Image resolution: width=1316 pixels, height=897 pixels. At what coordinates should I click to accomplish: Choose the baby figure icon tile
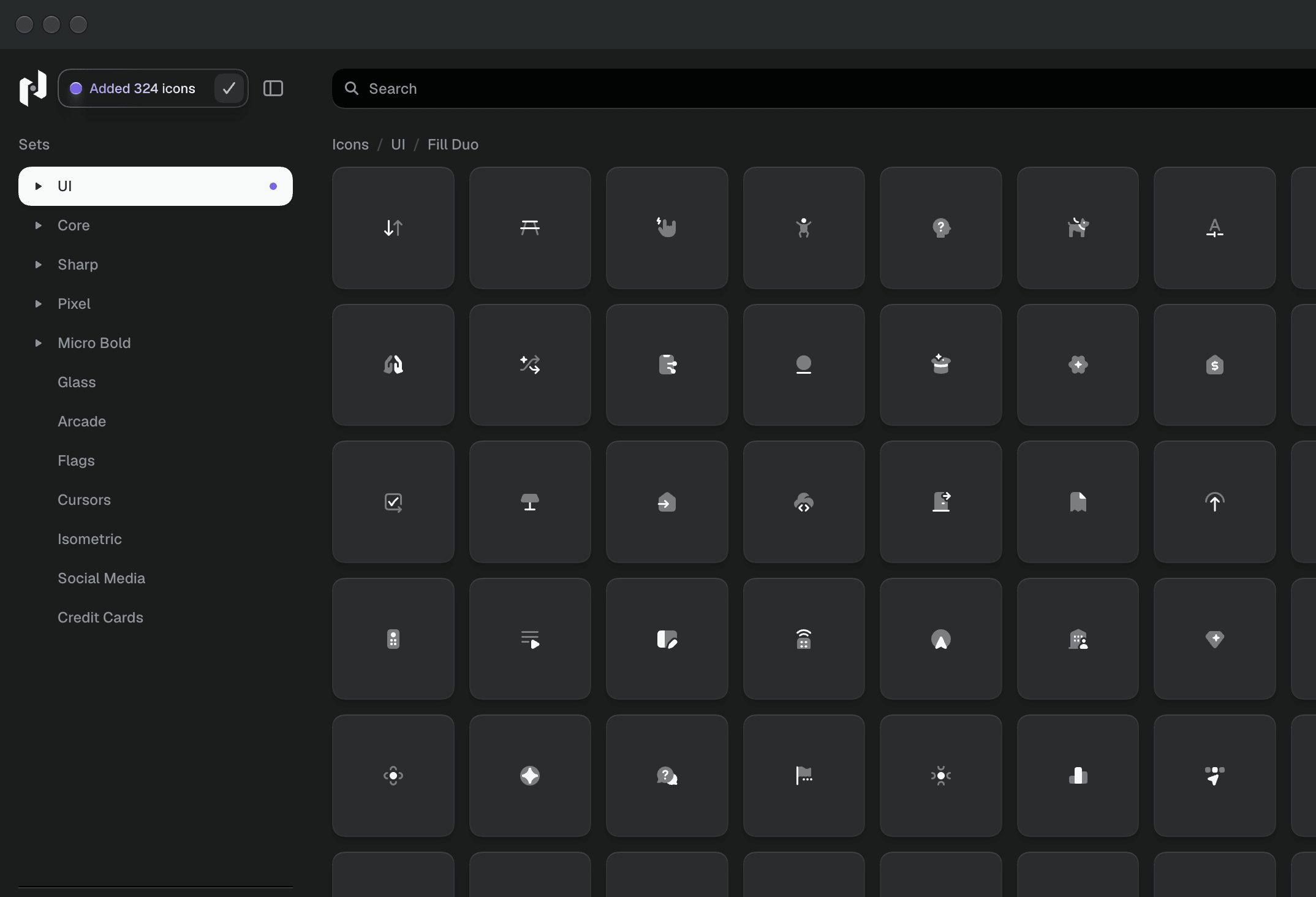coord(804,228)
